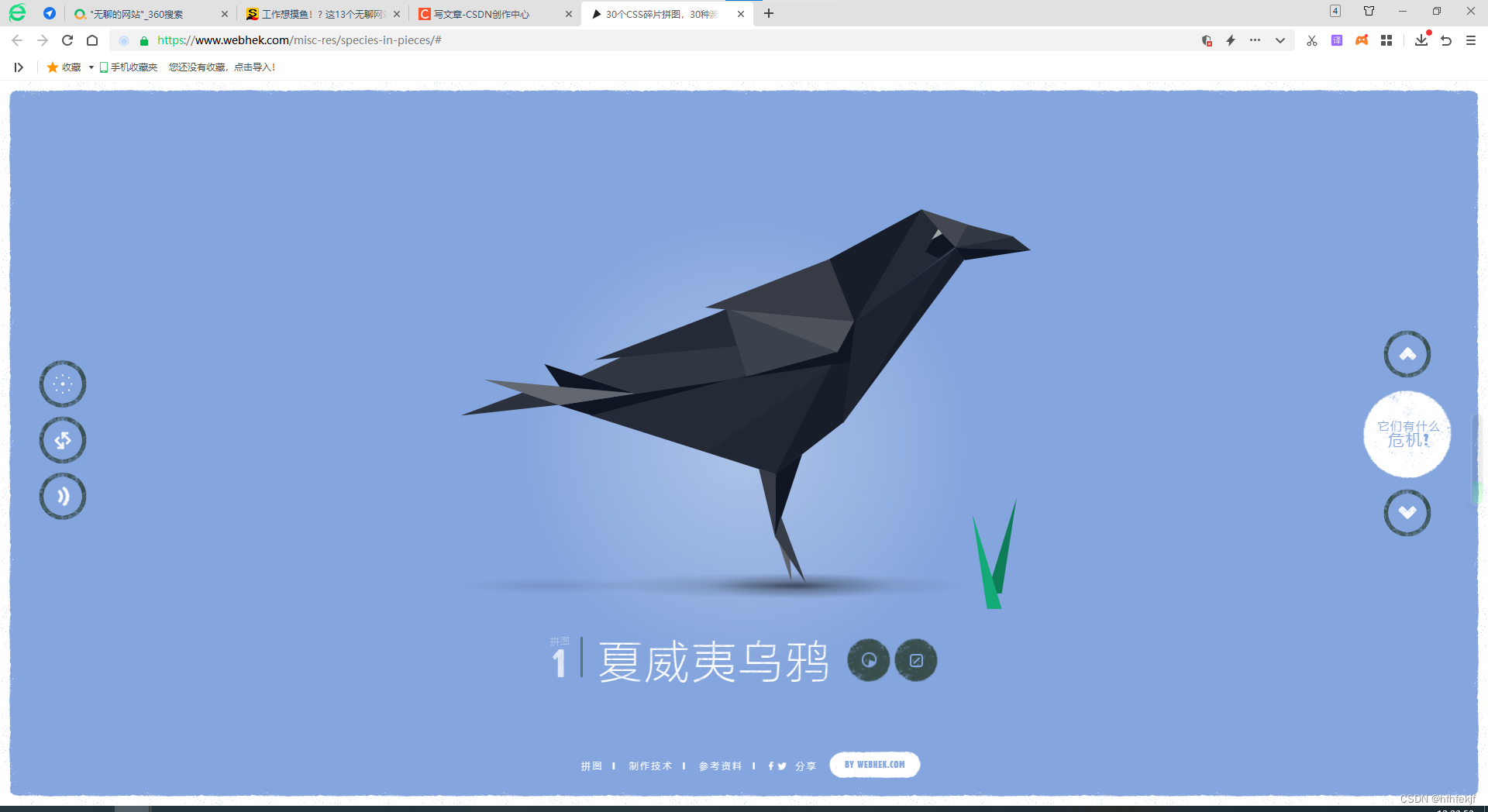Open the 制作技术 footer link

point(650,766)
